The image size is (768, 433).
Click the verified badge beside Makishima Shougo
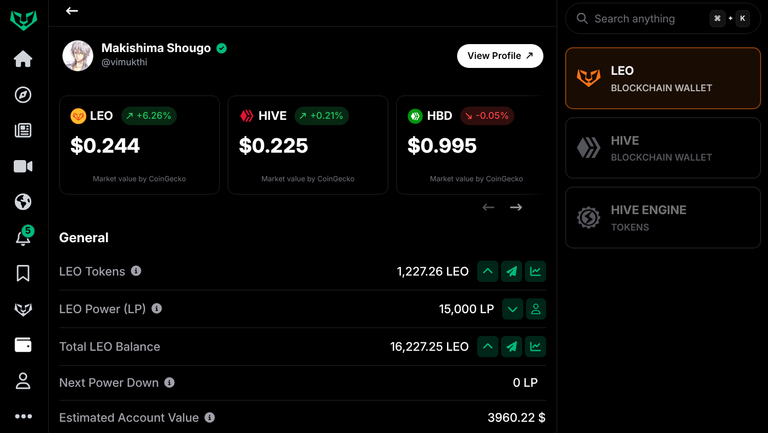(222, 48)
